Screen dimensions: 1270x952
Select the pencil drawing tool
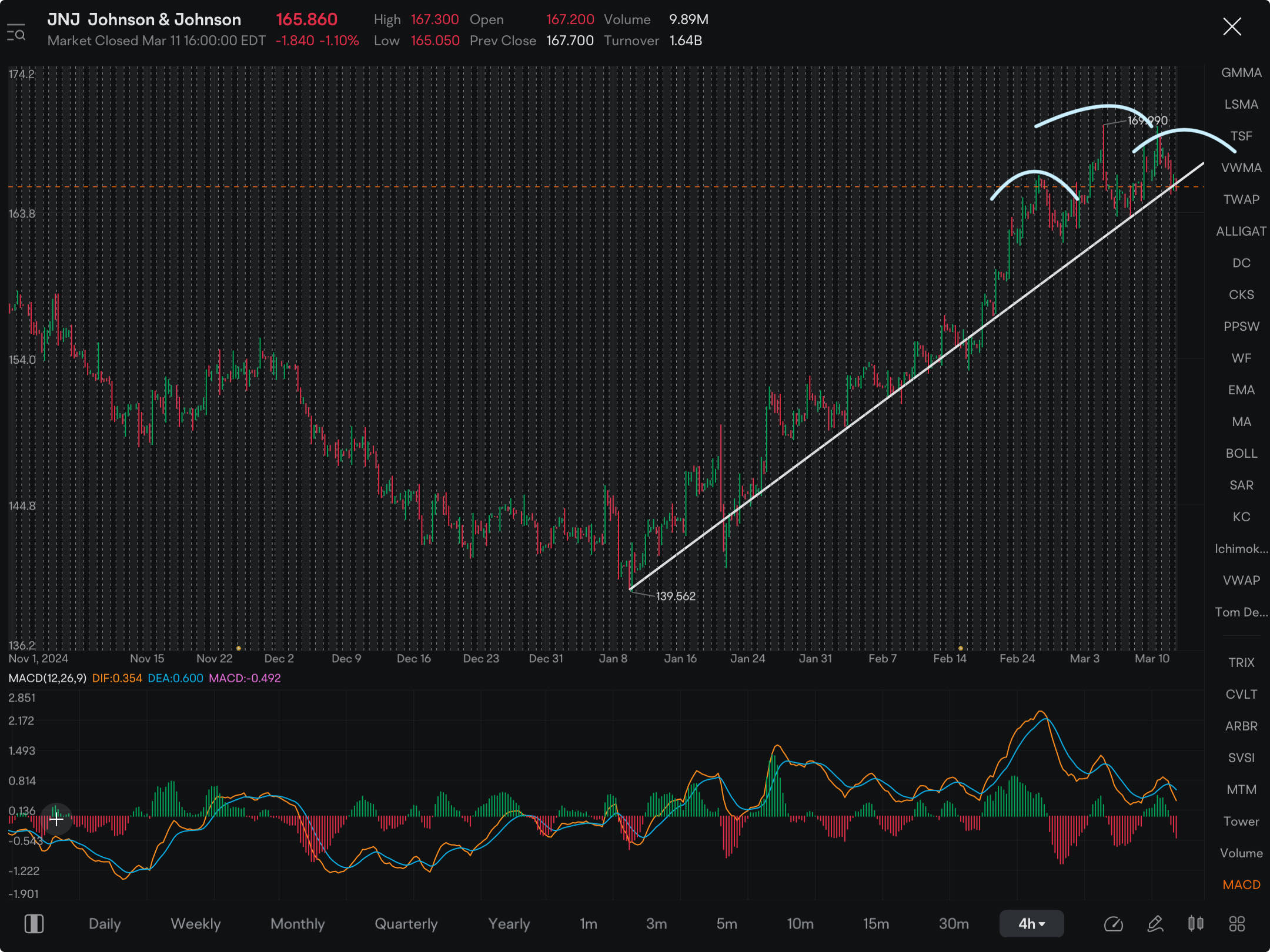click(x=1155, y=924)
